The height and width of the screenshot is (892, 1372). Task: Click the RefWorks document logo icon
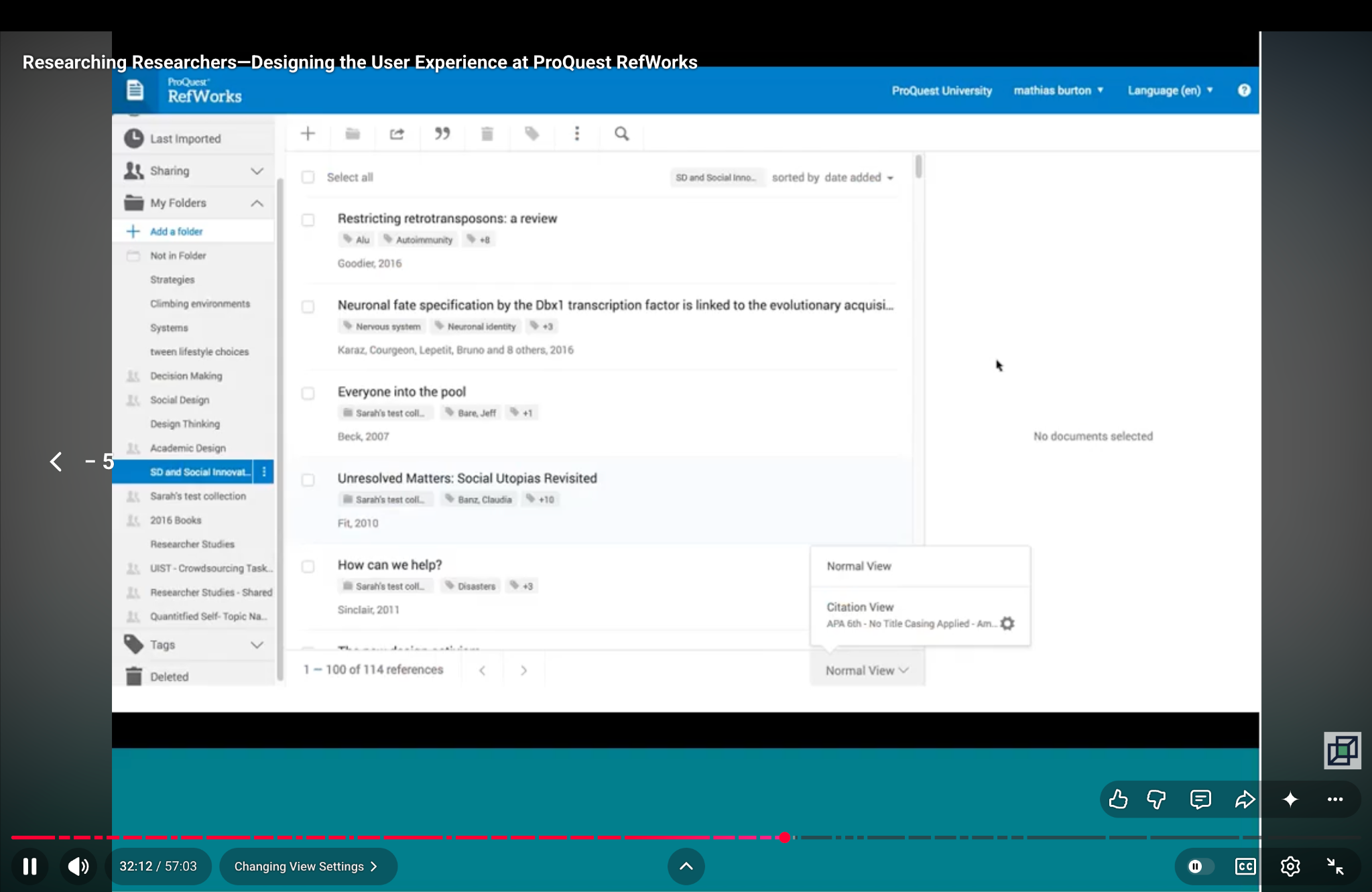135,90
